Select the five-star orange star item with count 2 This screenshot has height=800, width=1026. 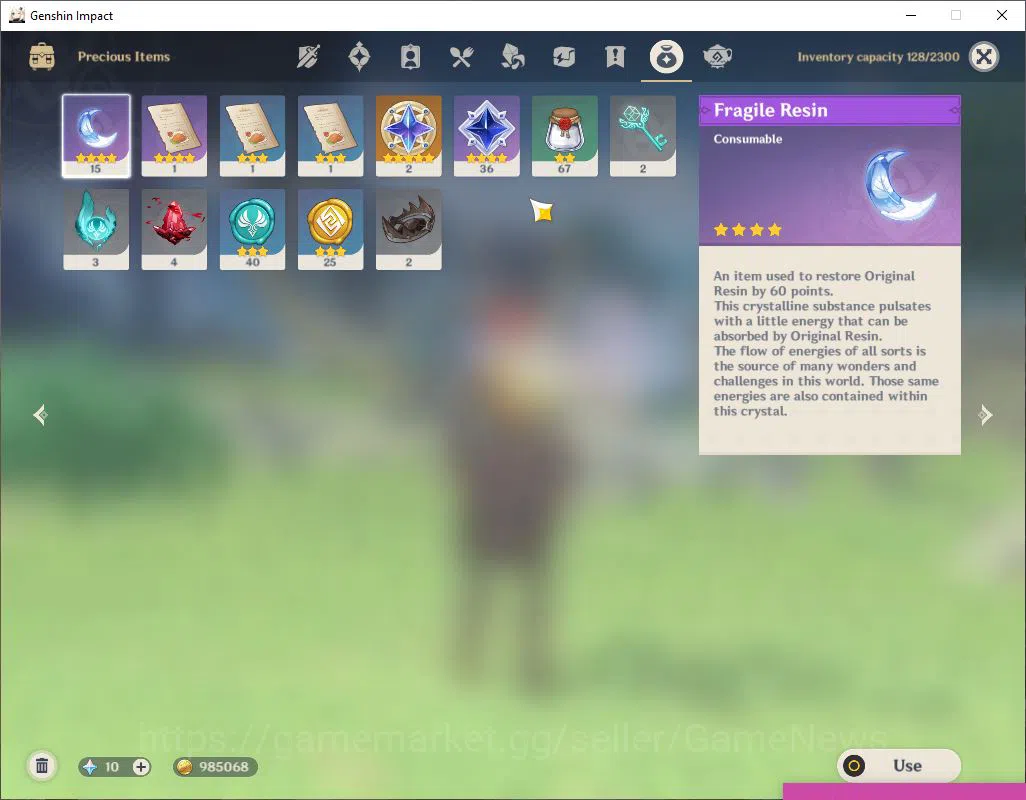(x=408, y=136)
